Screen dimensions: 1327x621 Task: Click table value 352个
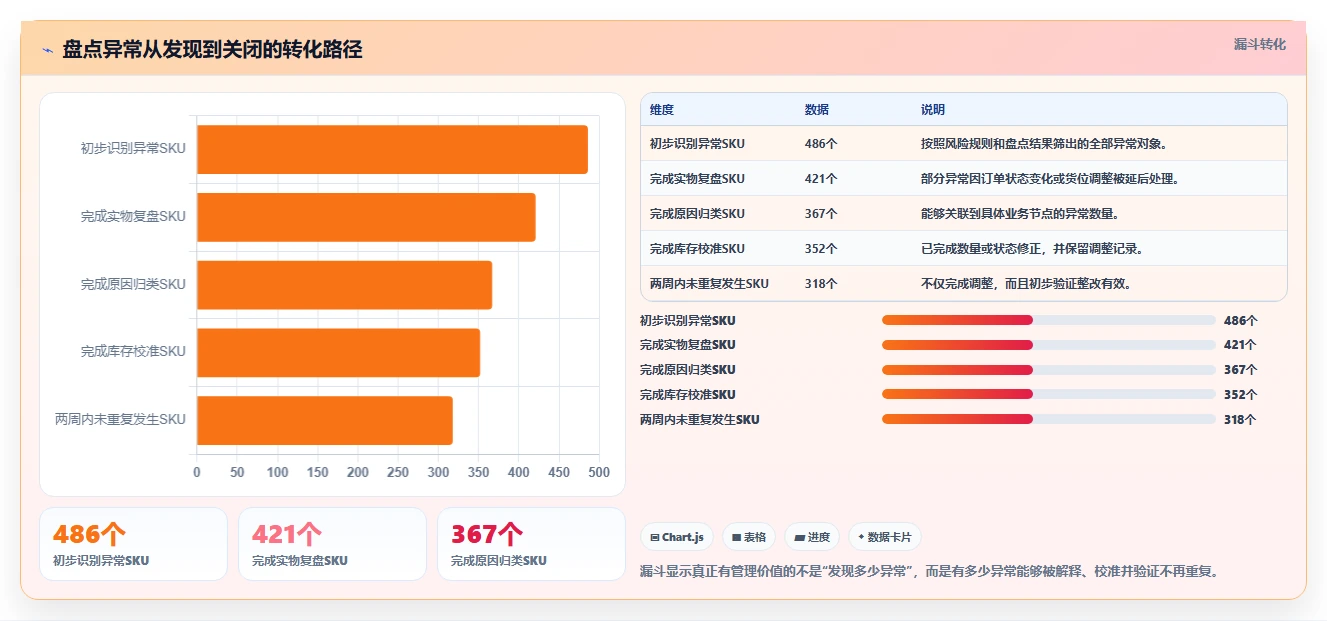(821, 249)
